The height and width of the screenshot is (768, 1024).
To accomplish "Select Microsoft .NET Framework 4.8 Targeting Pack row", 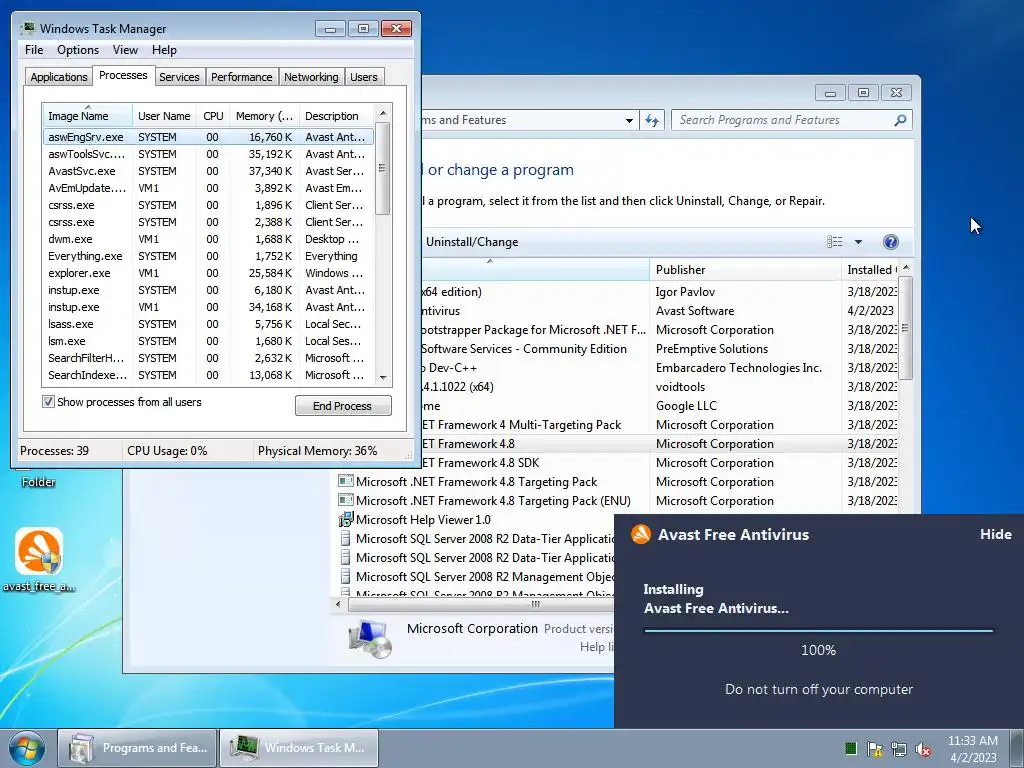I will (x=617, y=482).
